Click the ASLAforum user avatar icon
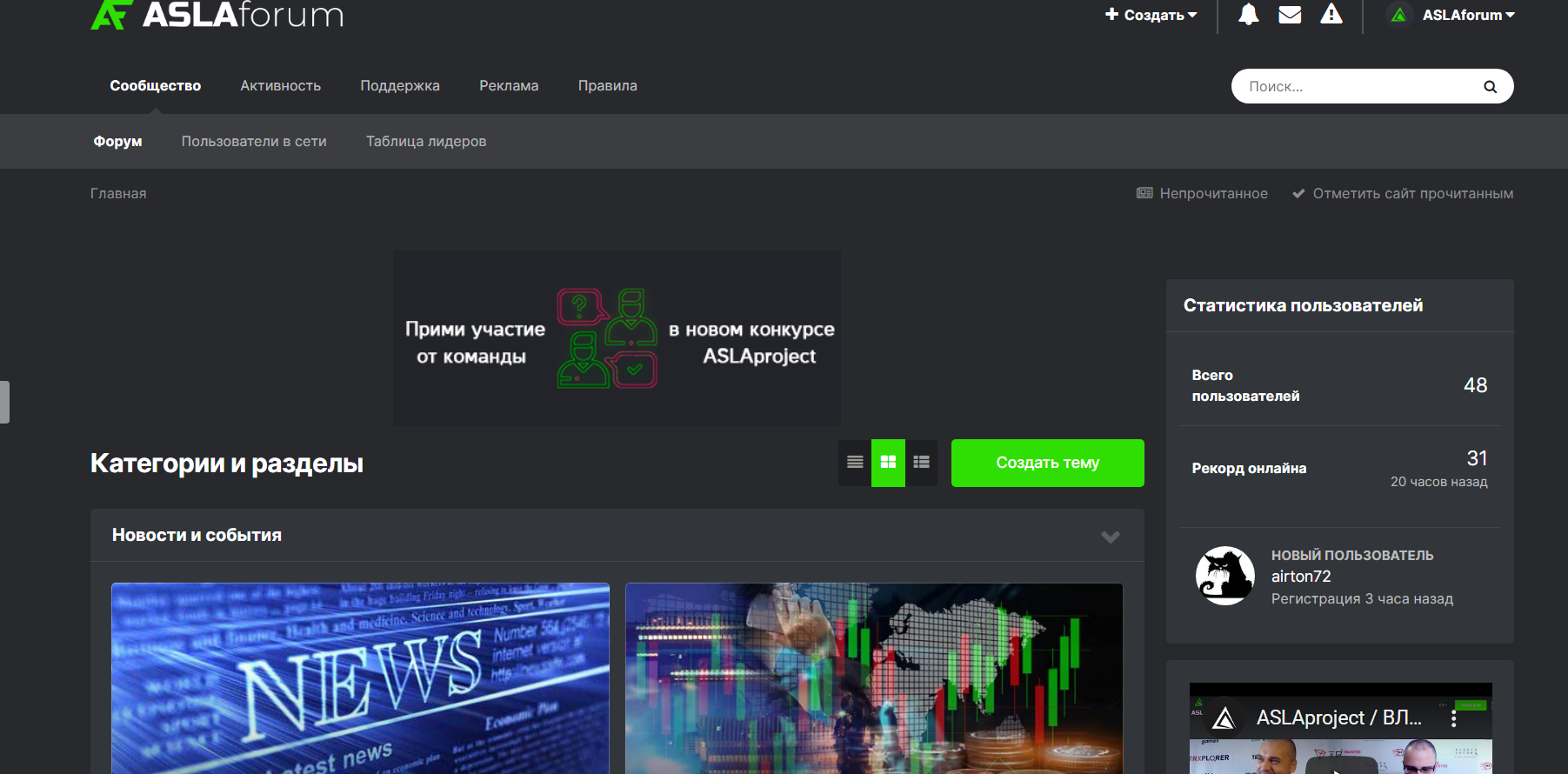The height and width of the screenshot is (774, 1568). click(x=1398, y=15)
